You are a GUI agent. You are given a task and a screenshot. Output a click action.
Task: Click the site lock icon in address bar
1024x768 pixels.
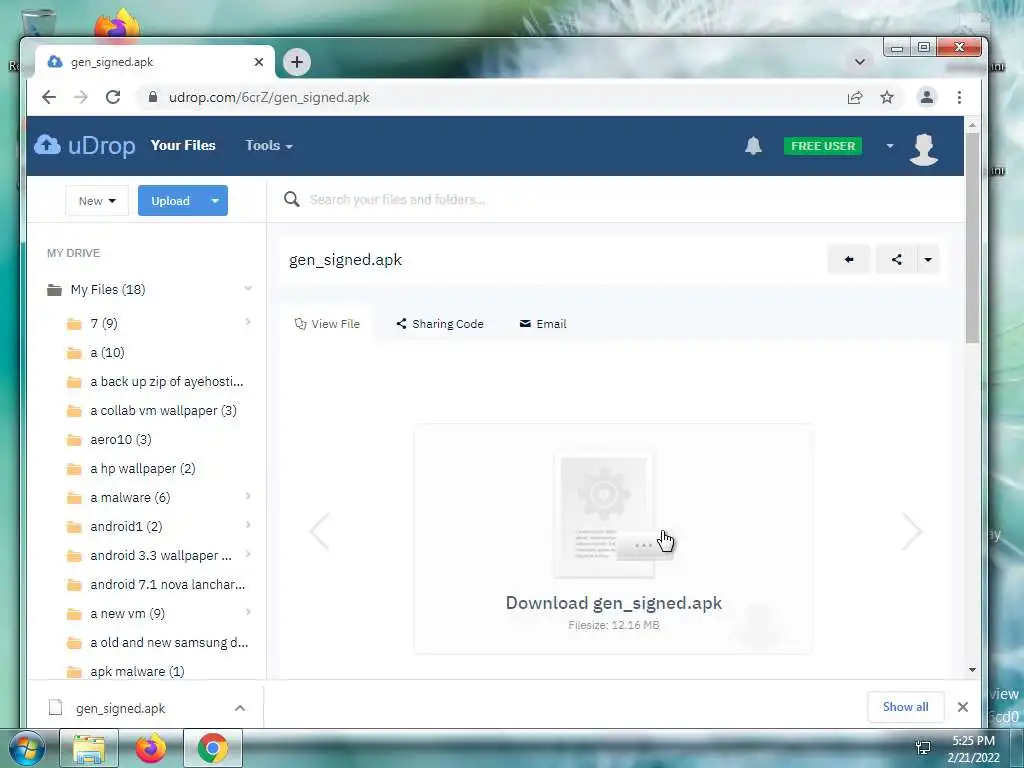click(x=153, y=97)
